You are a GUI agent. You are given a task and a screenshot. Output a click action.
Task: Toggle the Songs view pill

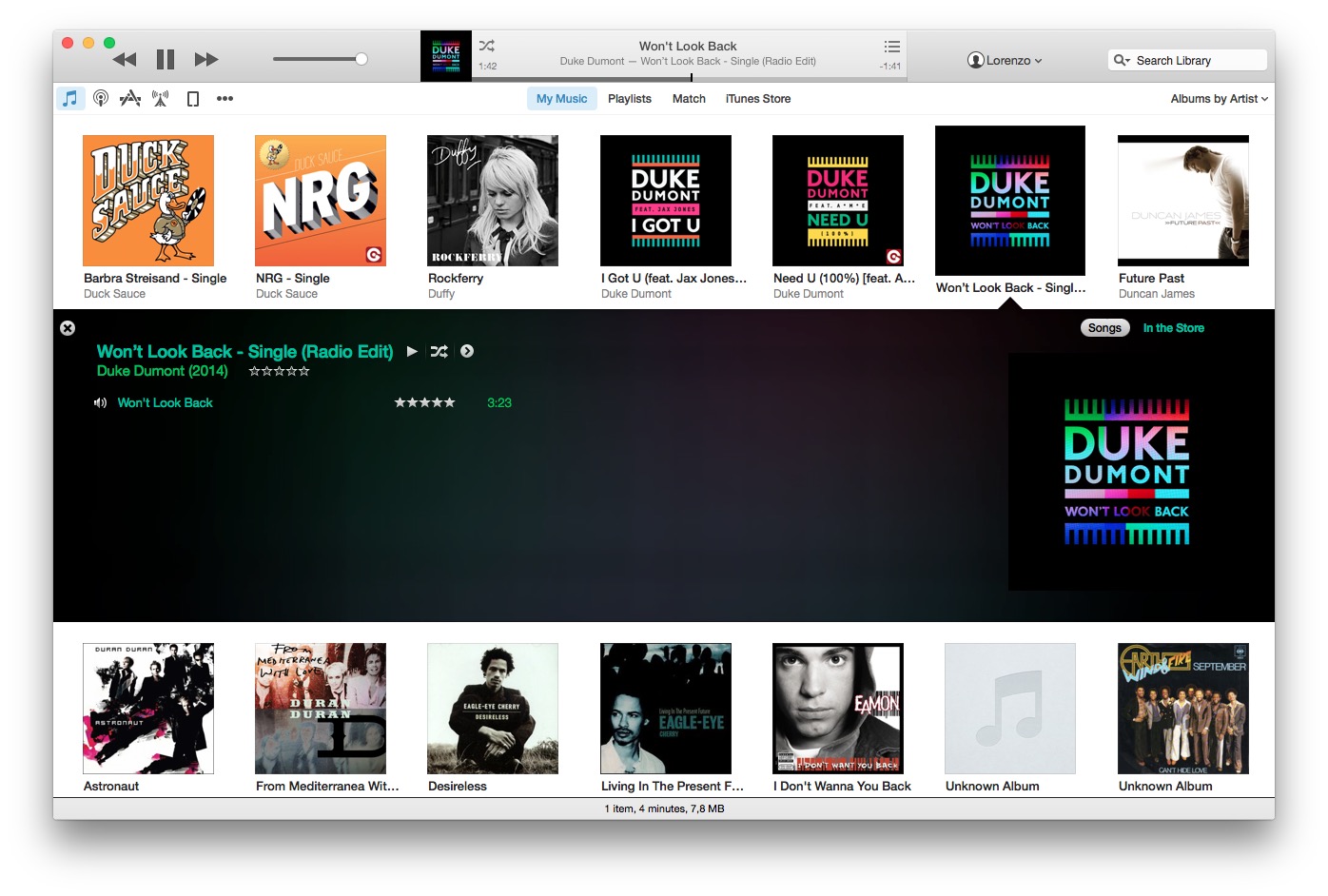[x=1104, y=328]
